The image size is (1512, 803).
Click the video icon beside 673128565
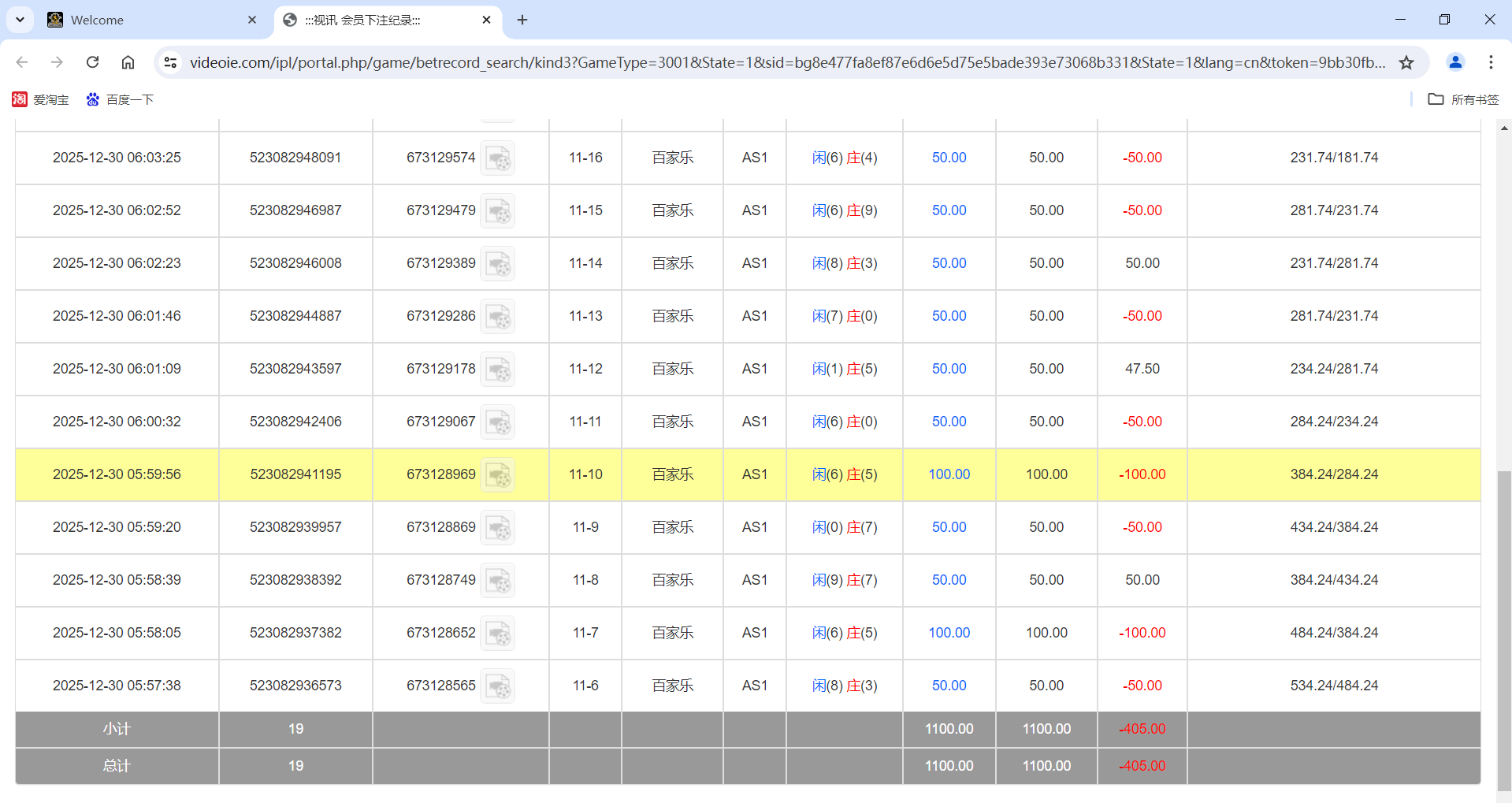(498, 686)
